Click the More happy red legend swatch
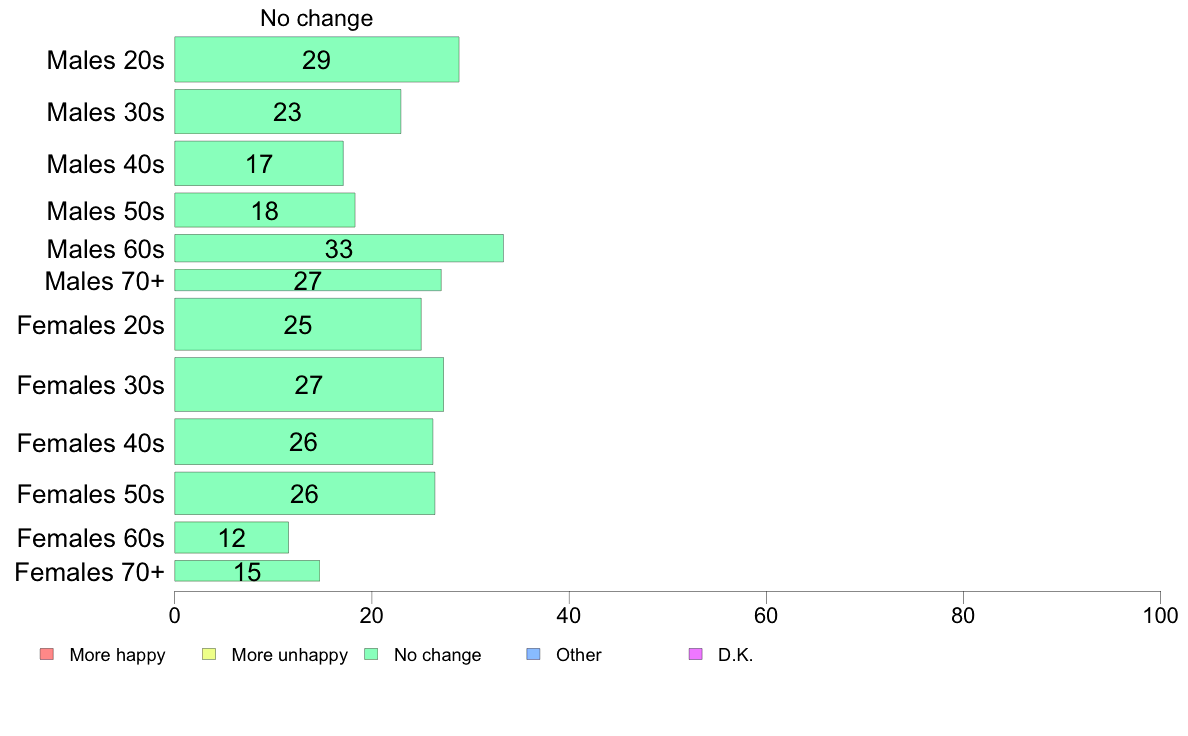This screenshot has height=736, width=1188. (47, 654)
